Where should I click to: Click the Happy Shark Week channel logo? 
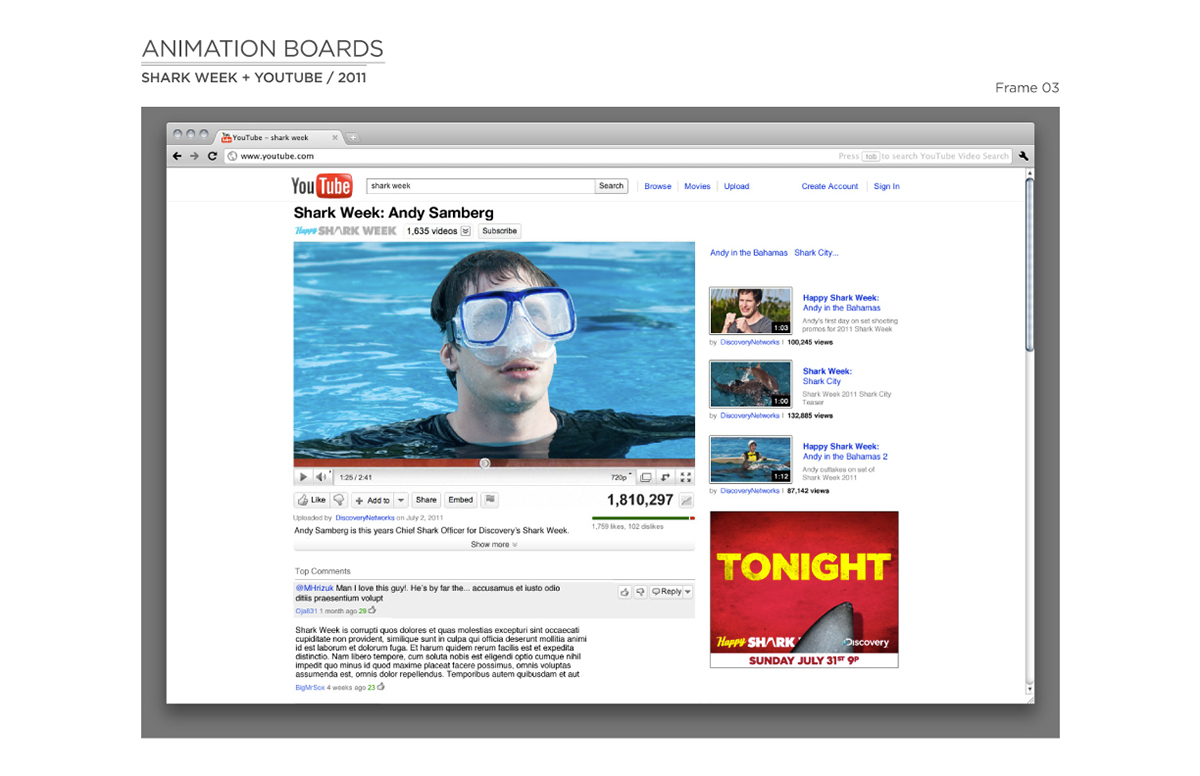click(x=346, y=231)
